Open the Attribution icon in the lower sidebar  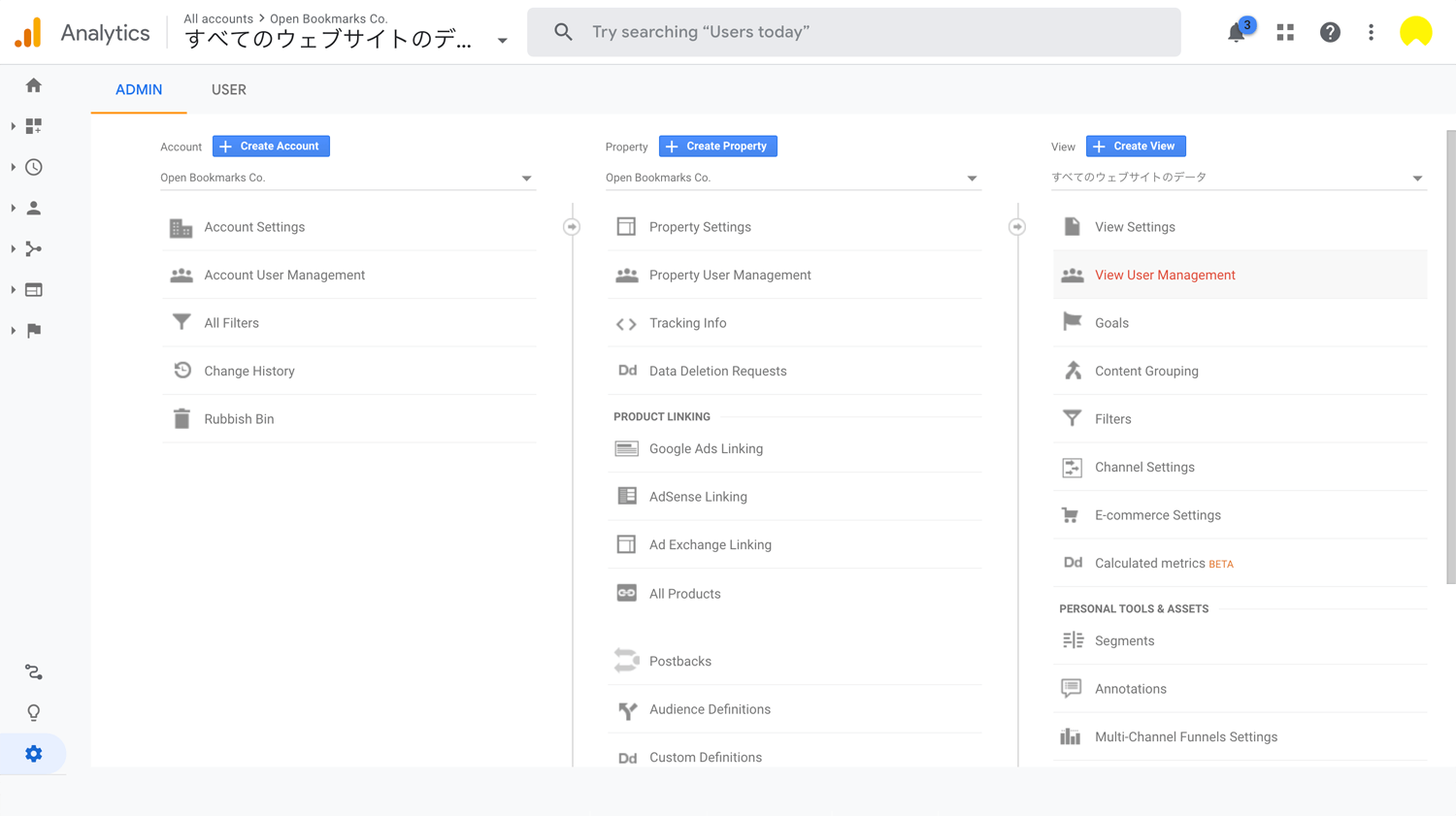coord(34,671)
